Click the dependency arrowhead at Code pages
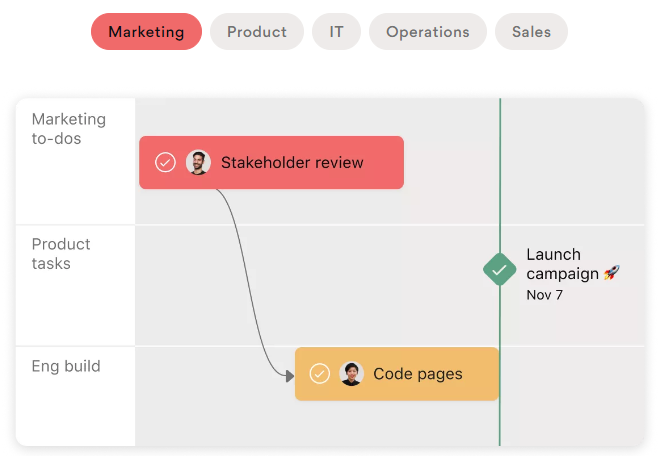 290,376
